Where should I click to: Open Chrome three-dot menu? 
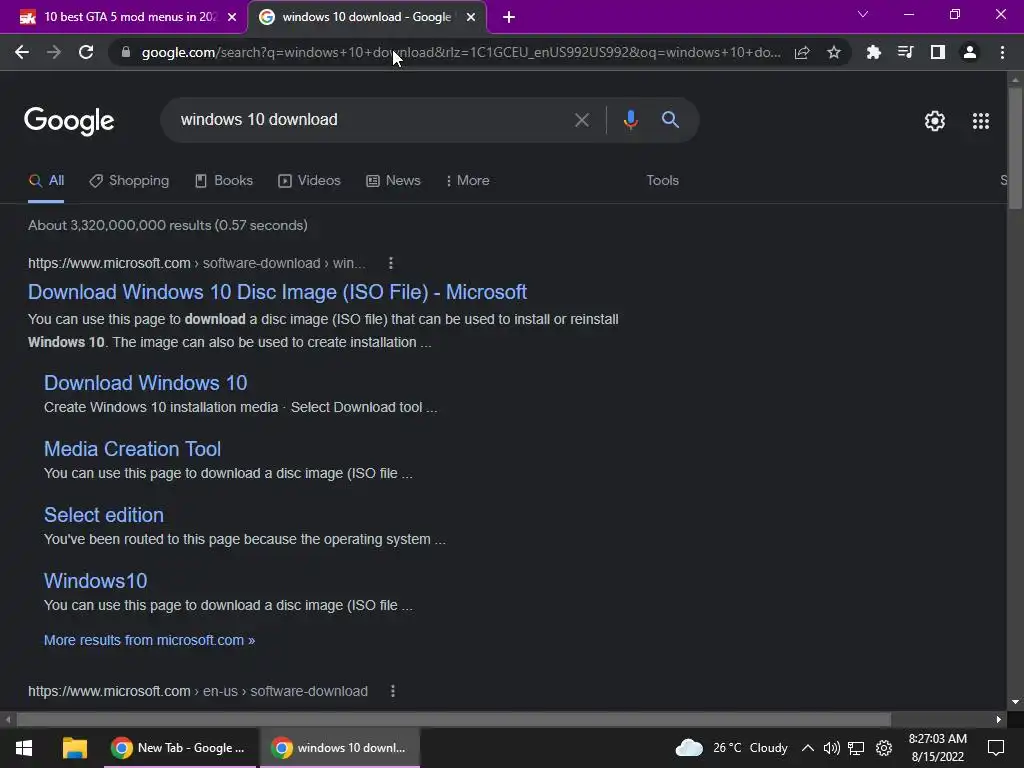coord(1002,52)
